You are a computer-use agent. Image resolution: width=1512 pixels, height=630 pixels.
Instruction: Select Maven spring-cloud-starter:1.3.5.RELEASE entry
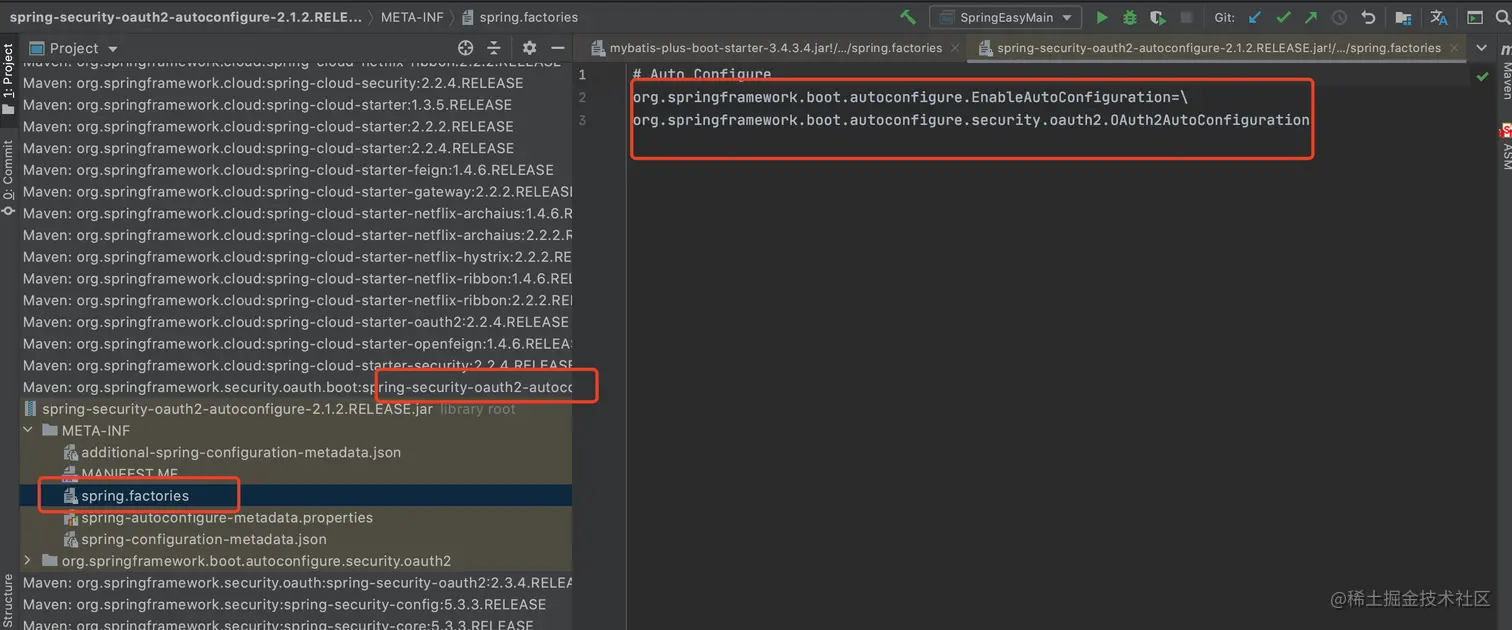[296, 105]
